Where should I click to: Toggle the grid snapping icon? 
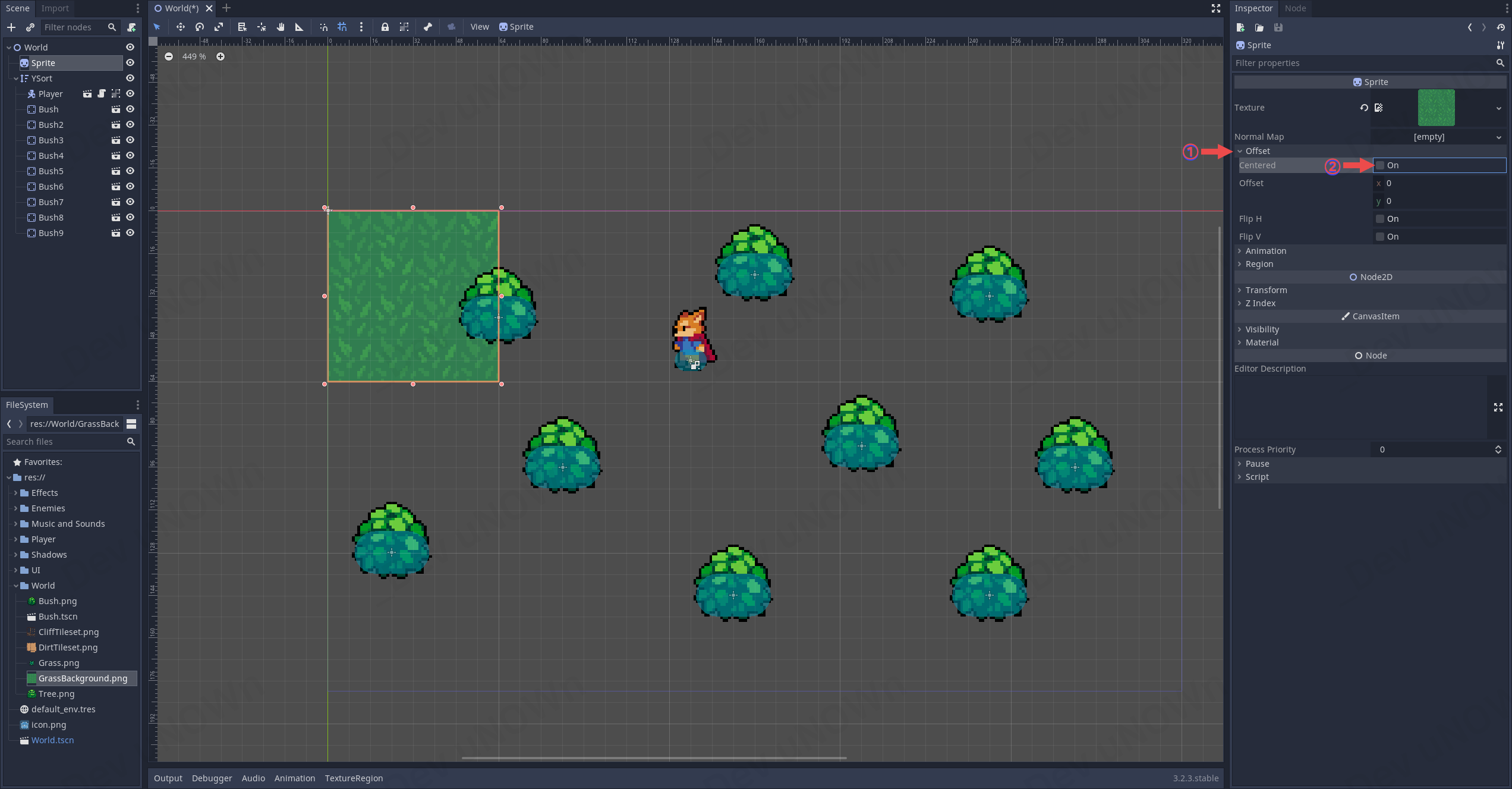pos(342,27)
